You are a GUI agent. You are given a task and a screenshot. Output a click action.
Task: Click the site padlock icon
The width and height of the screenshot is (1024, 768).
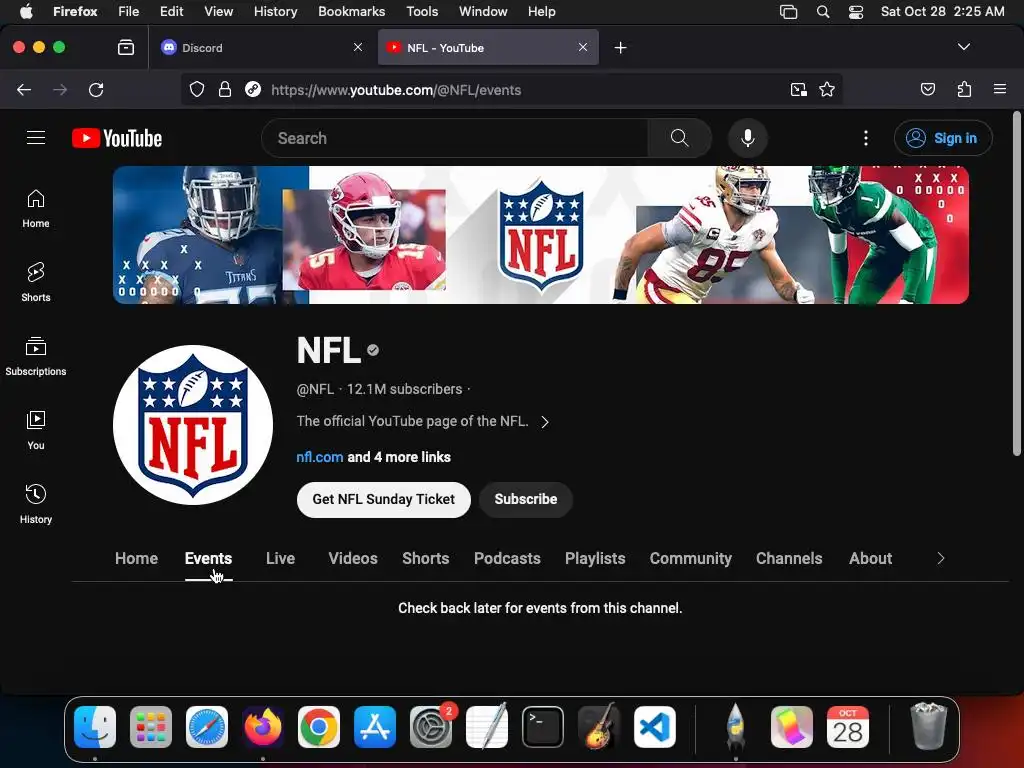click(x=225, y=89)
